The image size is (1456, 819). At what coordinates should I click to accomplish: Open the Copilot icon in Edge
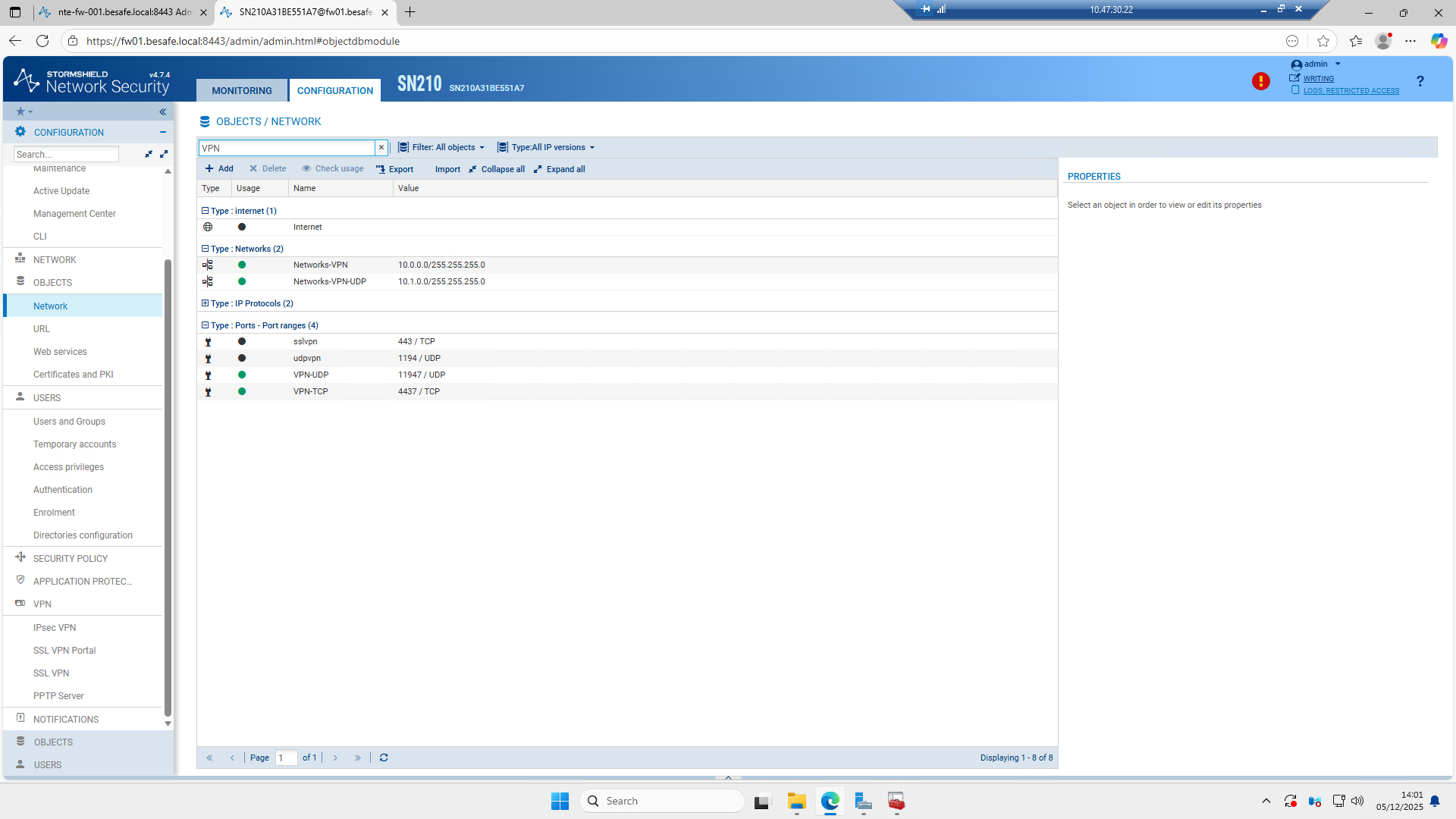click(1439, 41)
